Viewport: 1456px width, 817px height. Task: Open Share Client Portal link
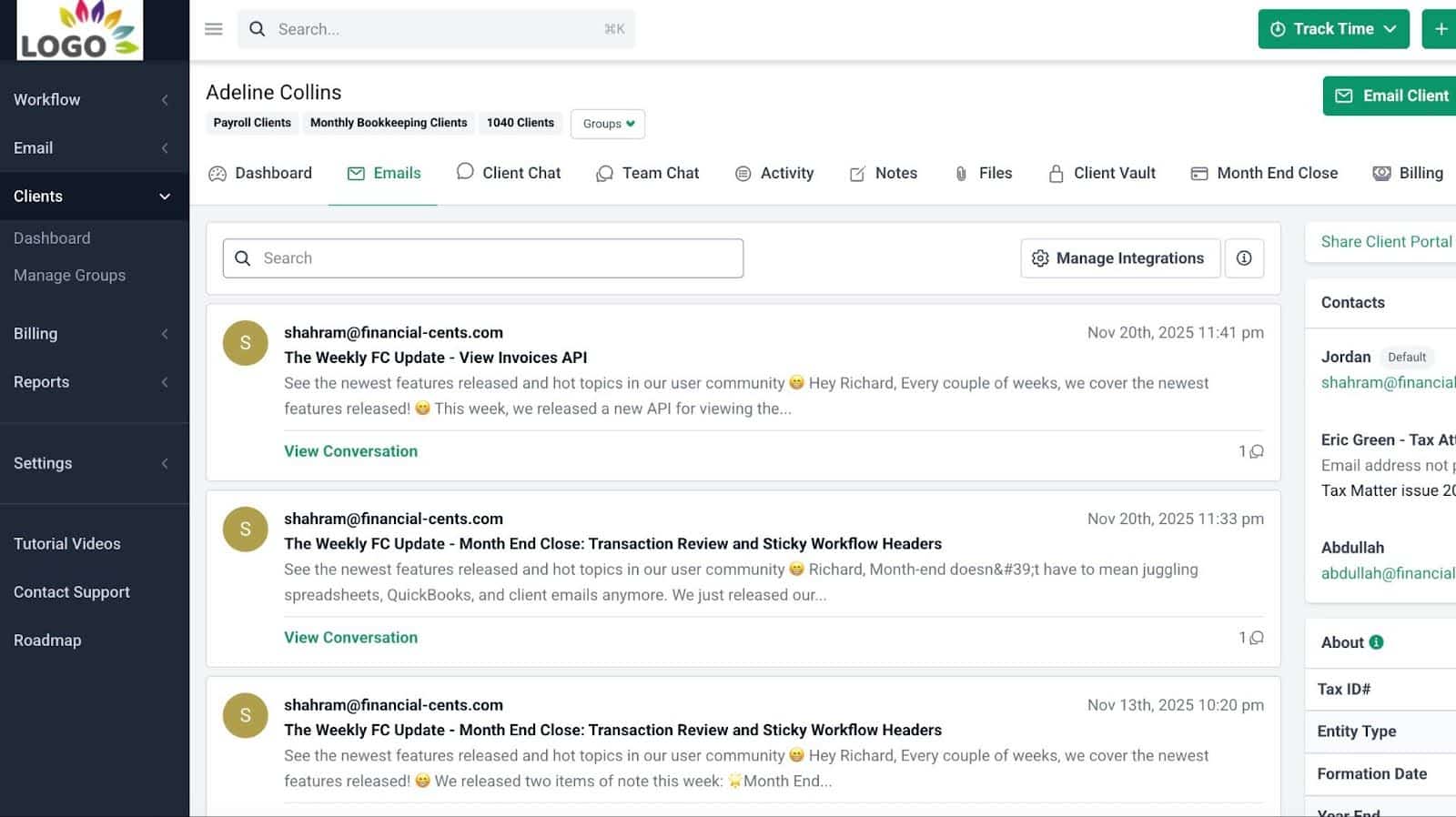1387,242
